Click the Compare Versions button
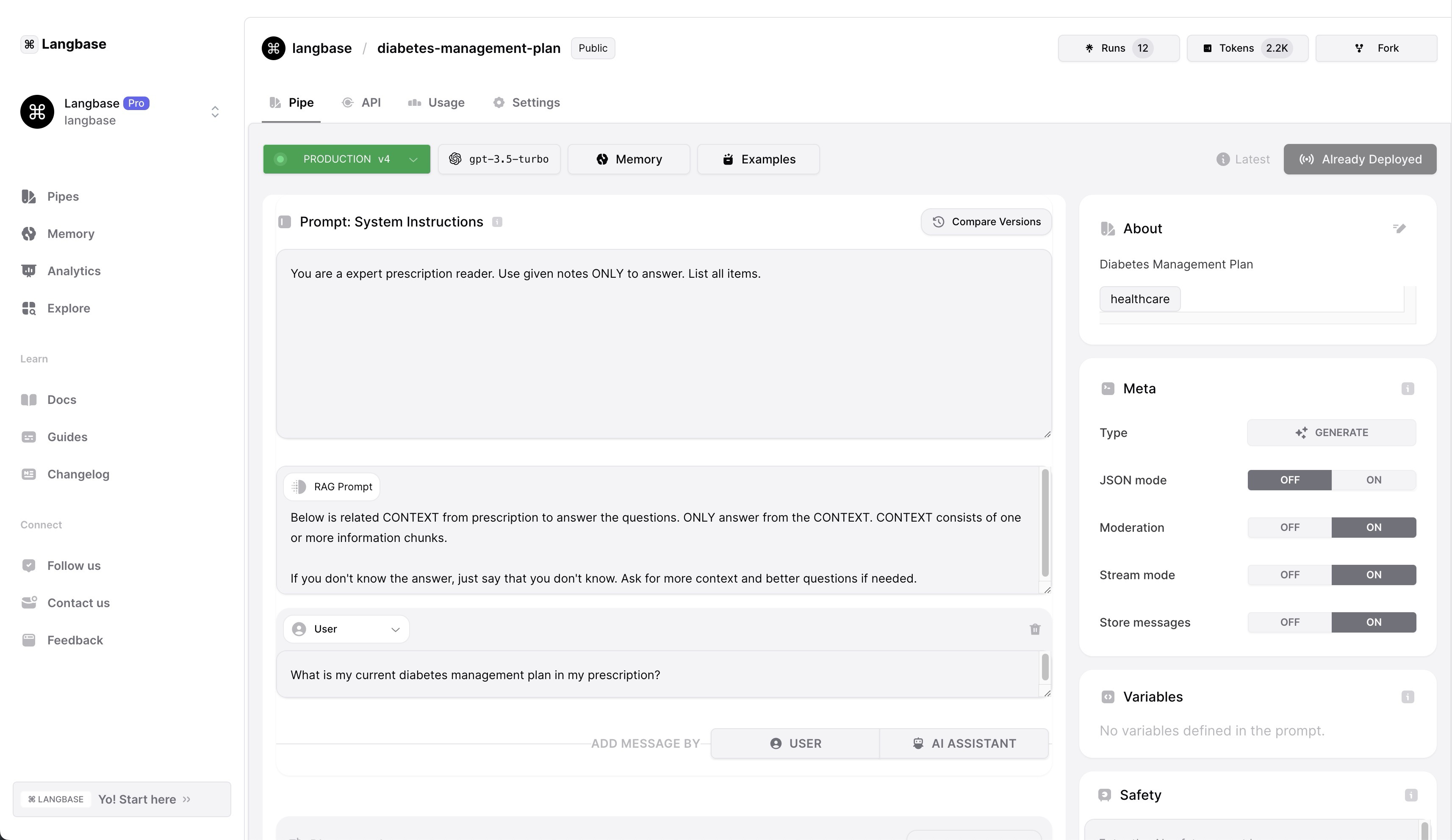 click(986, 222)
